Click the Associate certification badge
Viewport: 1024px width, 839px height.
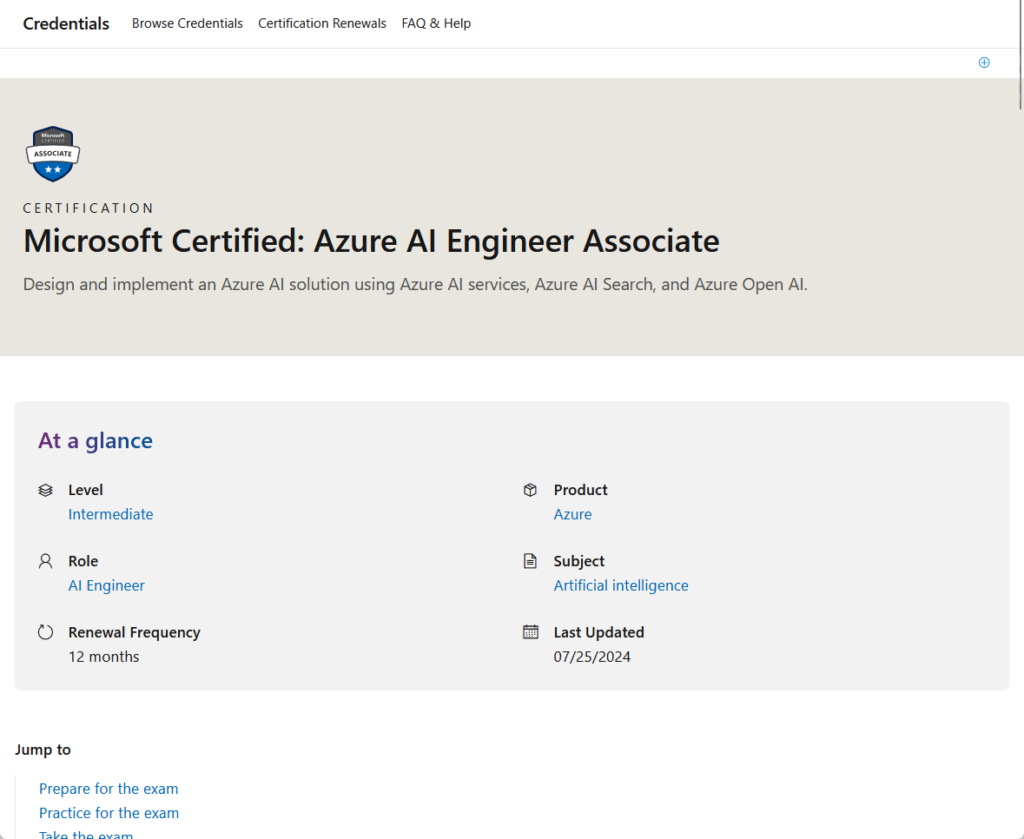click(53, 153)
